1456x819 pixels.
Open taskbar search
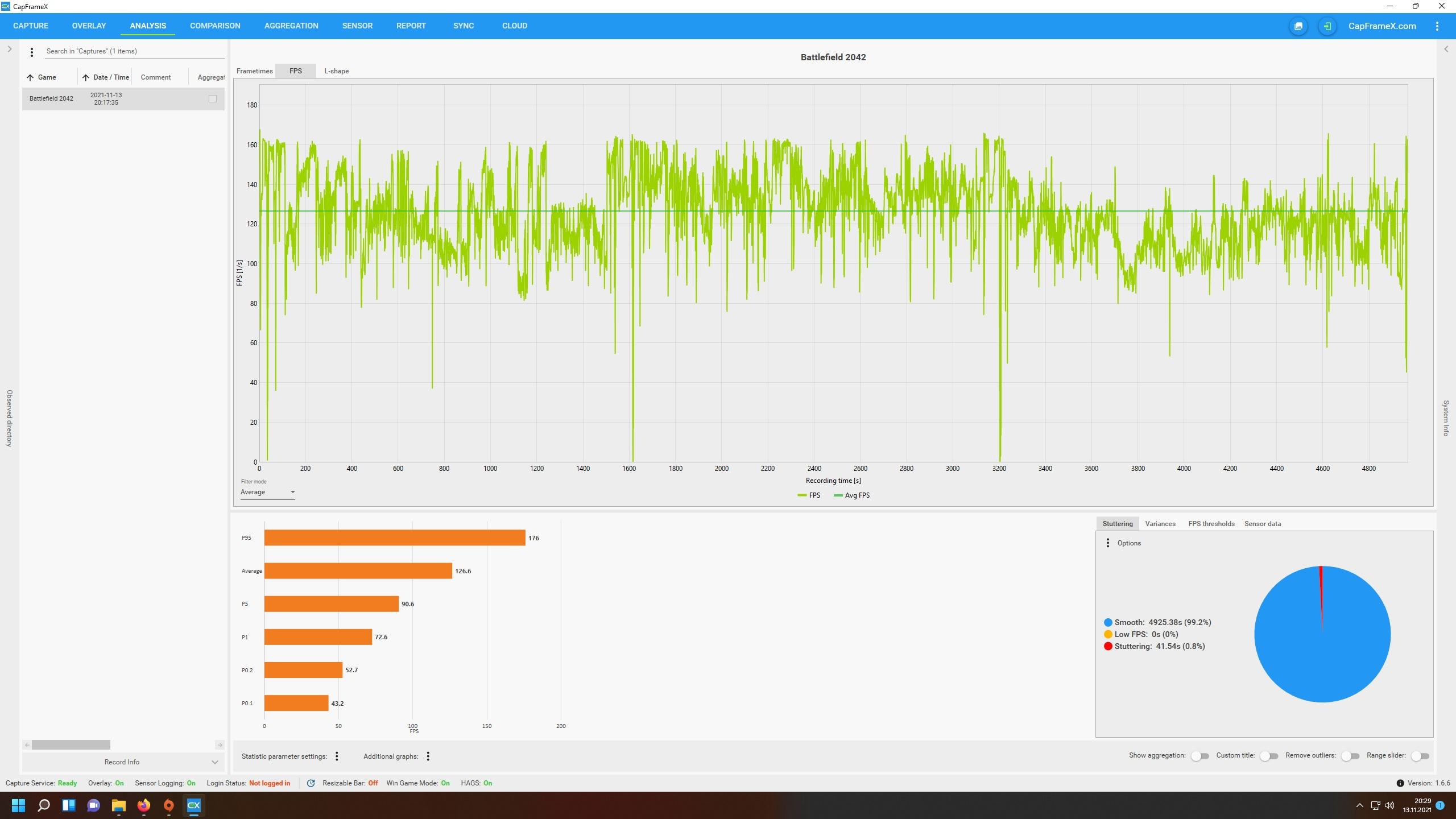point(44,805)
